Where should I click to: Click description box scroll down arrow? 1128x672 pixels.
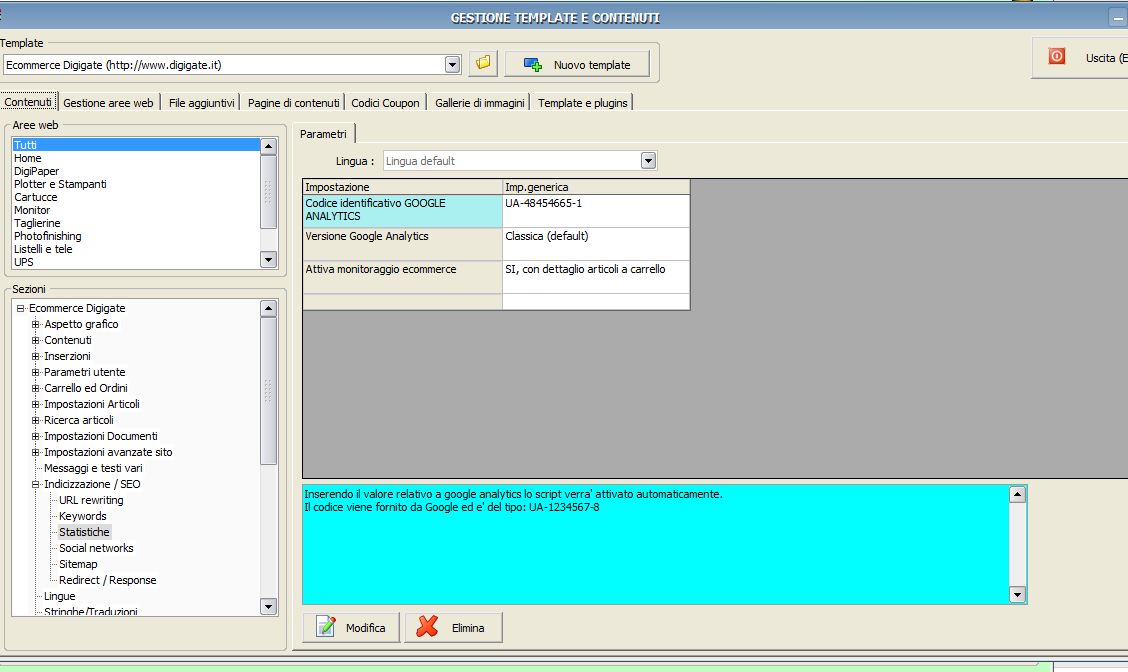[1017, 594]
